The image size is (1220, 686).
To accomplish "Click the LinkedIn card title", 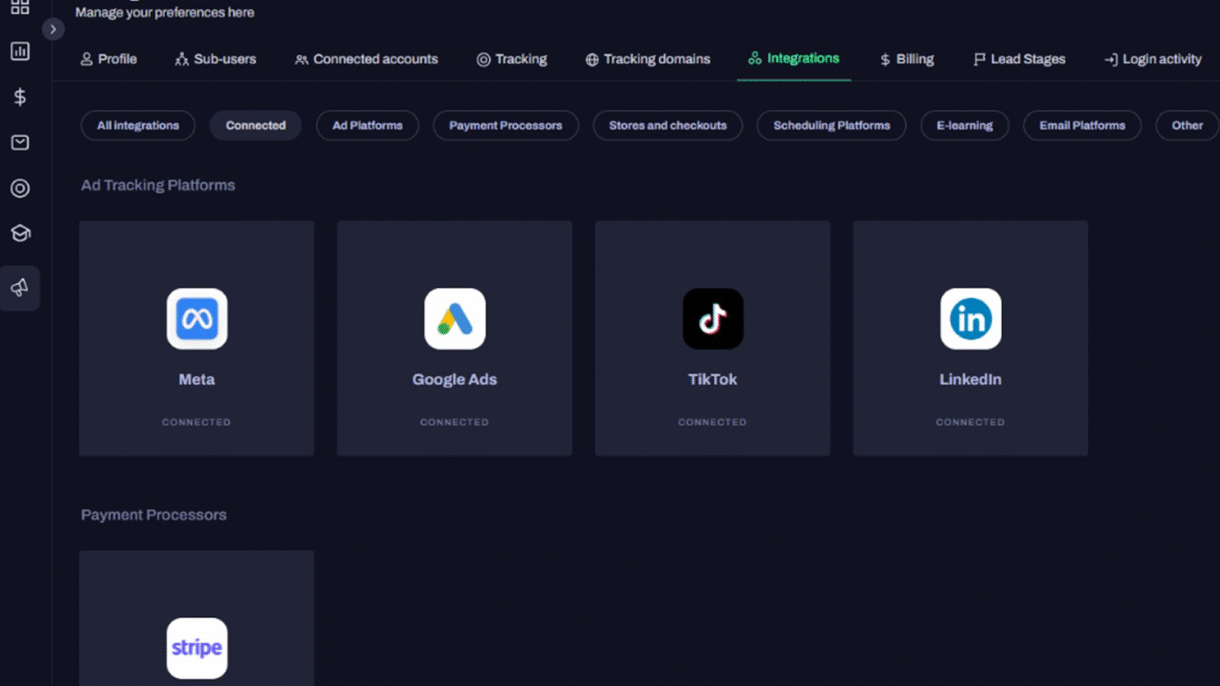I will tap(971, 380).
